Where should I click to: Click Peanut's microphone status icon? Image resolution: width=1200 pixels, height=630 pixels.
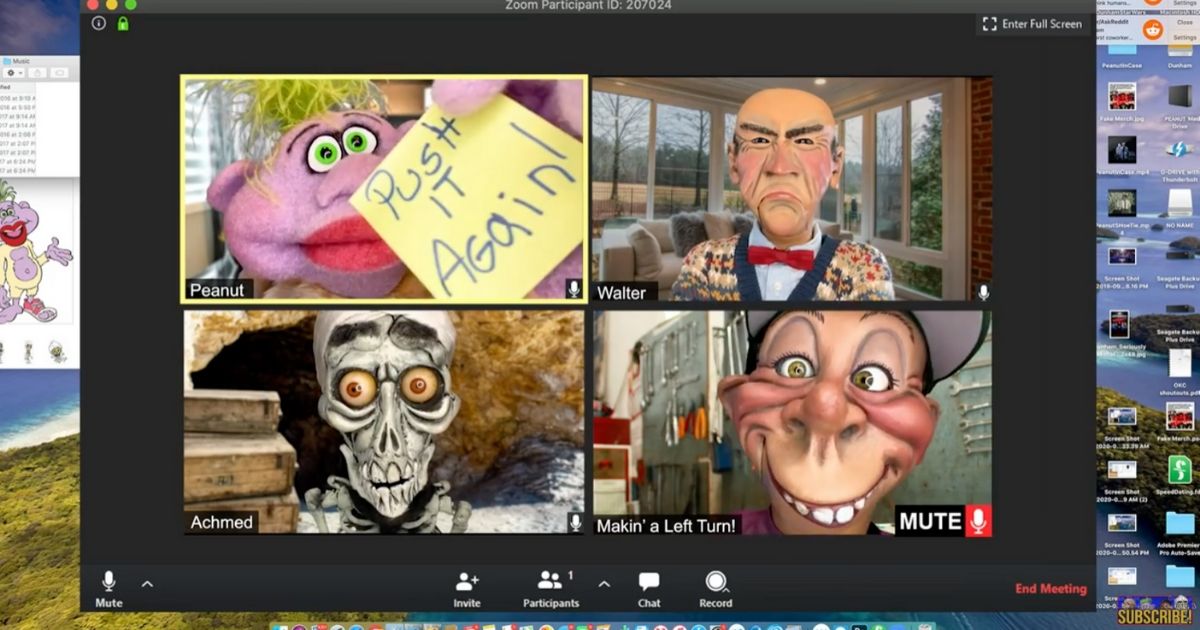pyautogui.click(x=574, y=289)
